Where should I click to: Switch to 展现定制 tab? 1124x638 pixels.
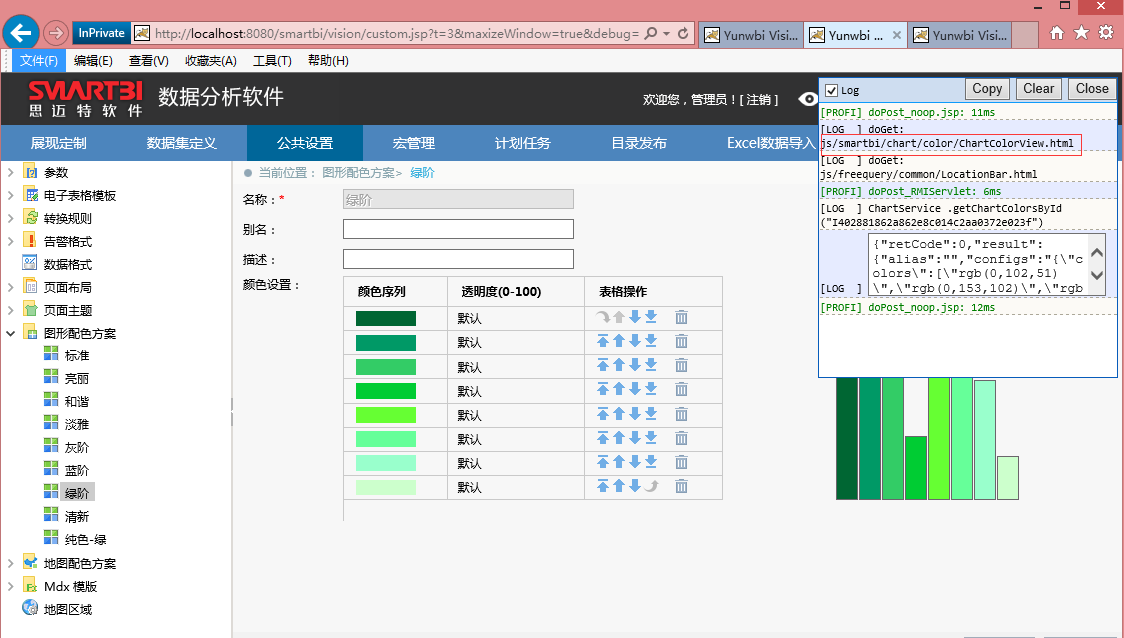[x=58, y=143]
